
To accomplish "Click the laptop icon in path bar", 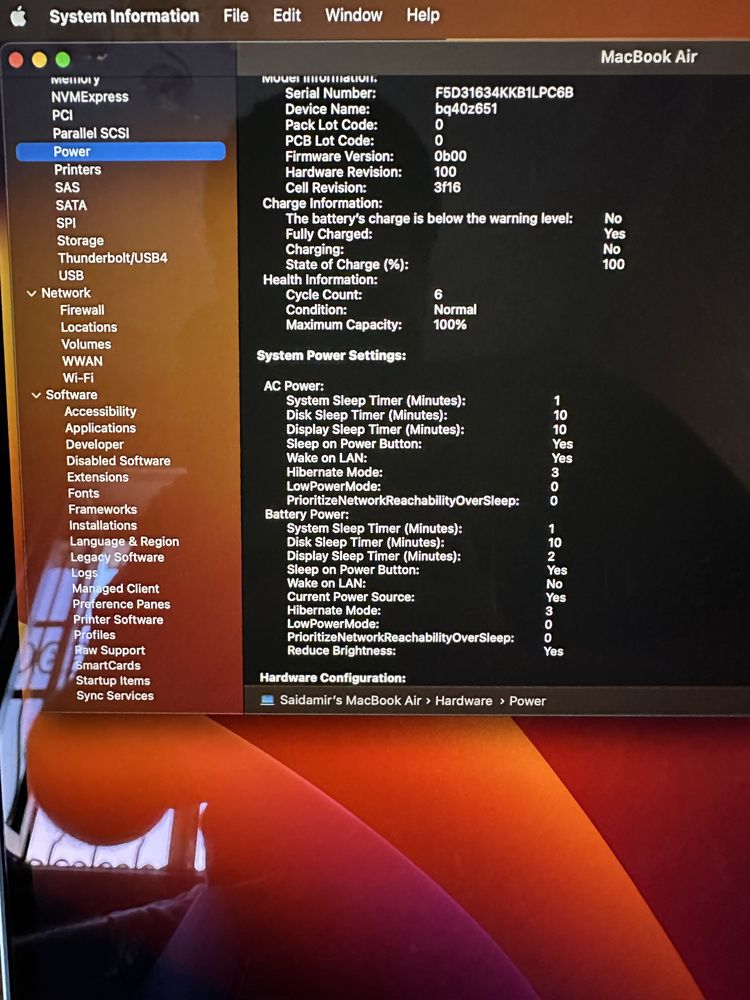I will point(267,700).
